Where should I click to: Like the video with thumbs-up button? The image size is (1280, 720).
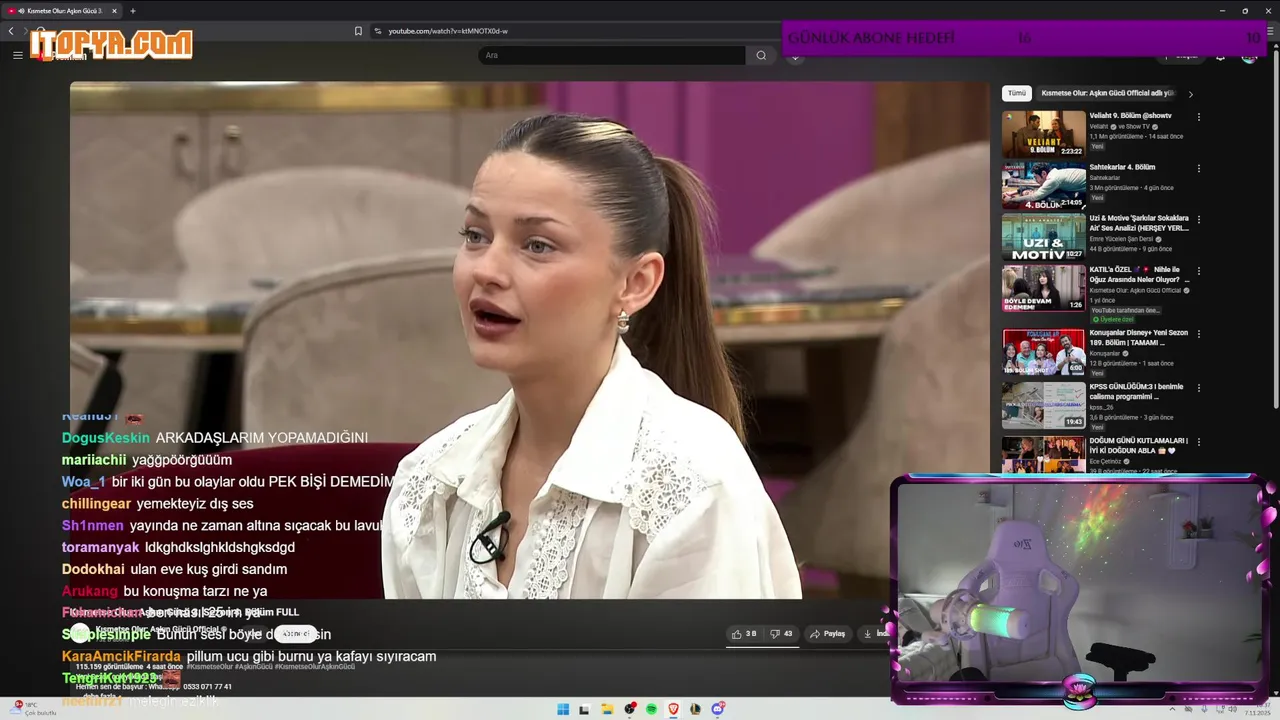point(744,633)
